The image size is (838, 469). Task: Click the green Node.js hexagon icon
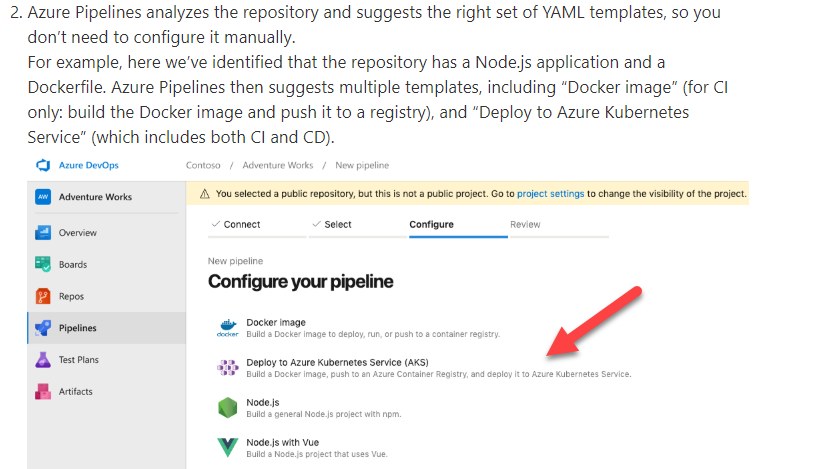coord(227,407)
